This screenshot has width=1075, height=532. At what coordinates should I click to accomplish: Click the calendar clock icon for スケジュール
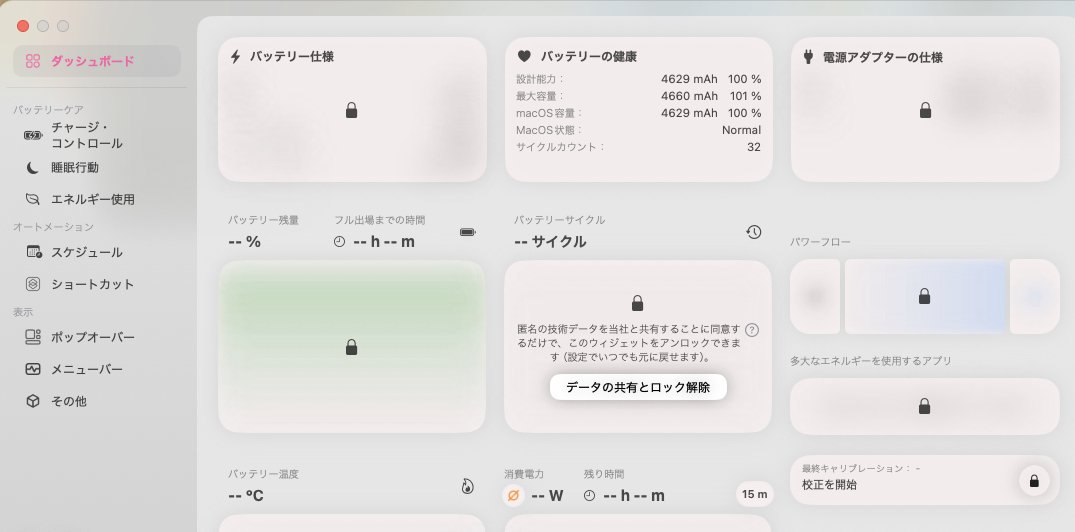pyautogui.click(x=34, y=252)
